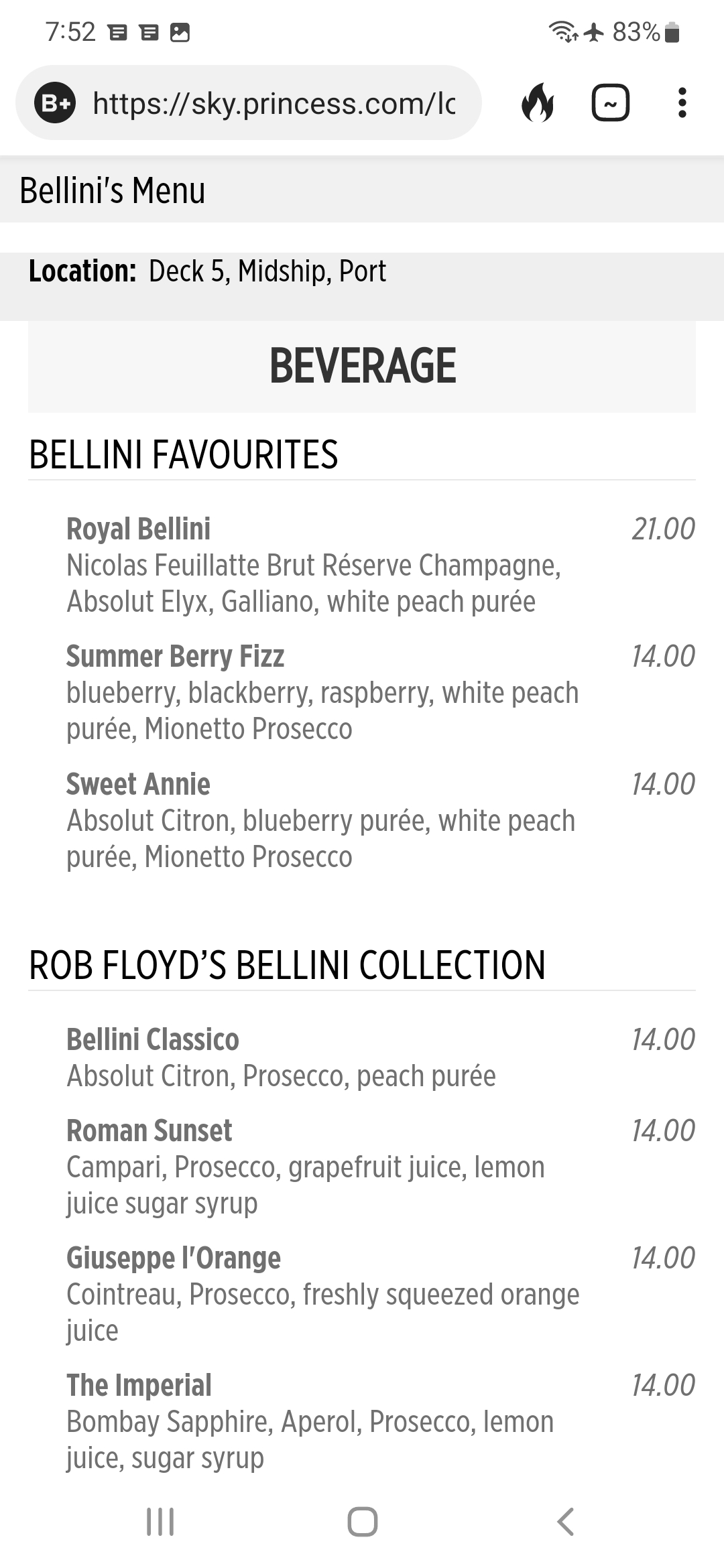
Task: Open the three-dot browser menu
Action: tap(682, 103)
